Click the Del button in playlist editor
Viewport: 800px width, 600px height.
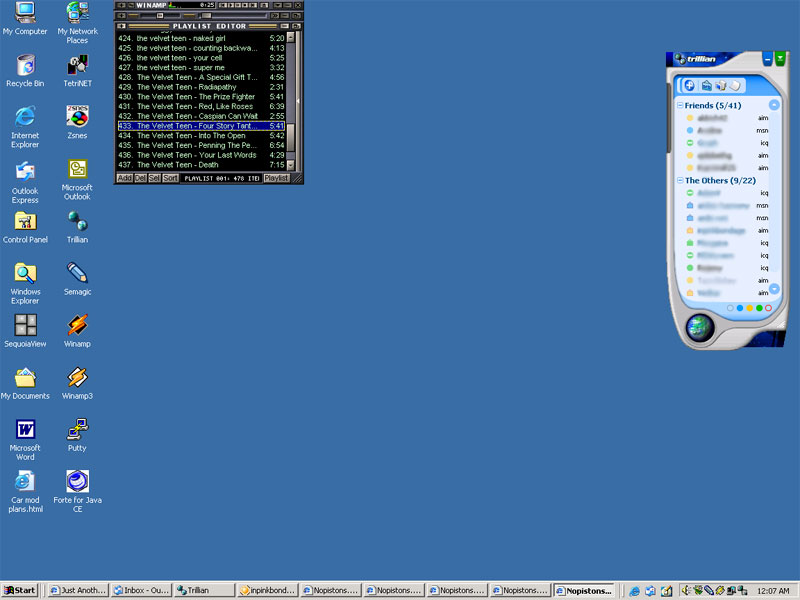(x=140, y=178)
